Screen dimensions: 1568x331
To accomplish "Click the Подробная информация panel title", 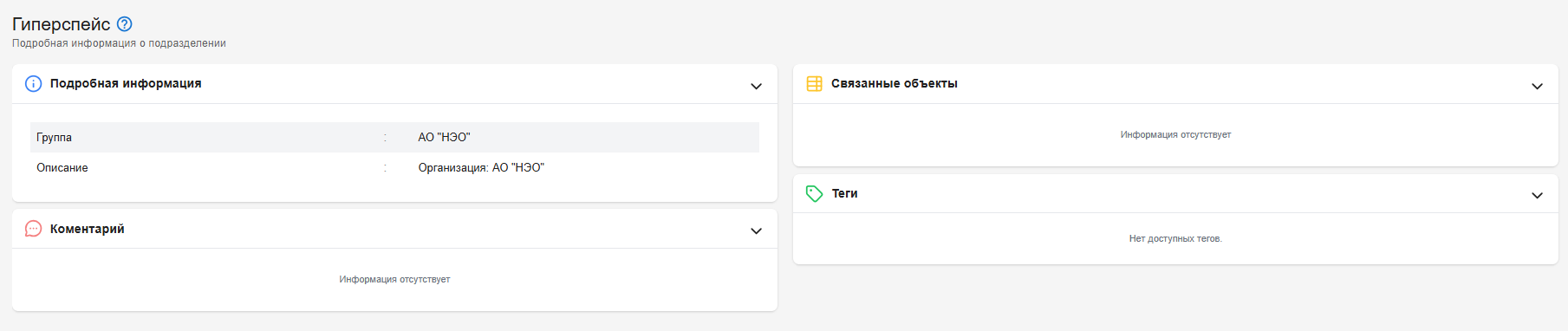I will [x=126, y=83].
